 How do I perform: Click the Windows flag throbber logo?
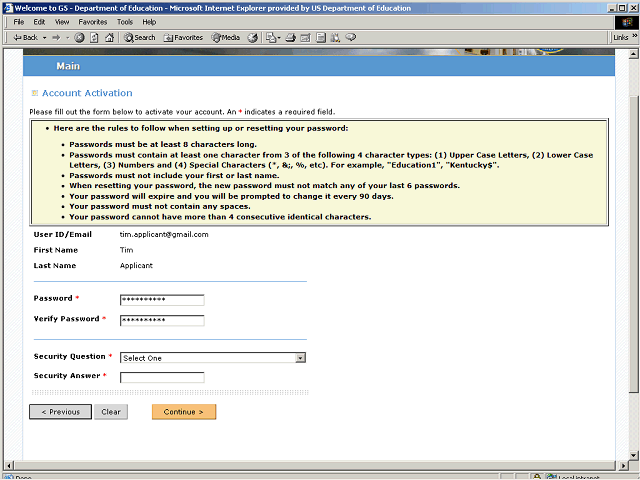coord(627,22)
